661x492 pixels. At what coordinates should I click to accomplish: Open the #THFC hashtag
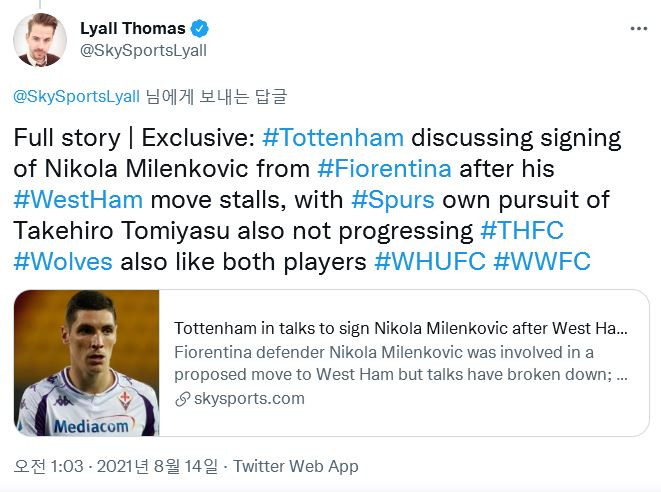coord(522,230)
